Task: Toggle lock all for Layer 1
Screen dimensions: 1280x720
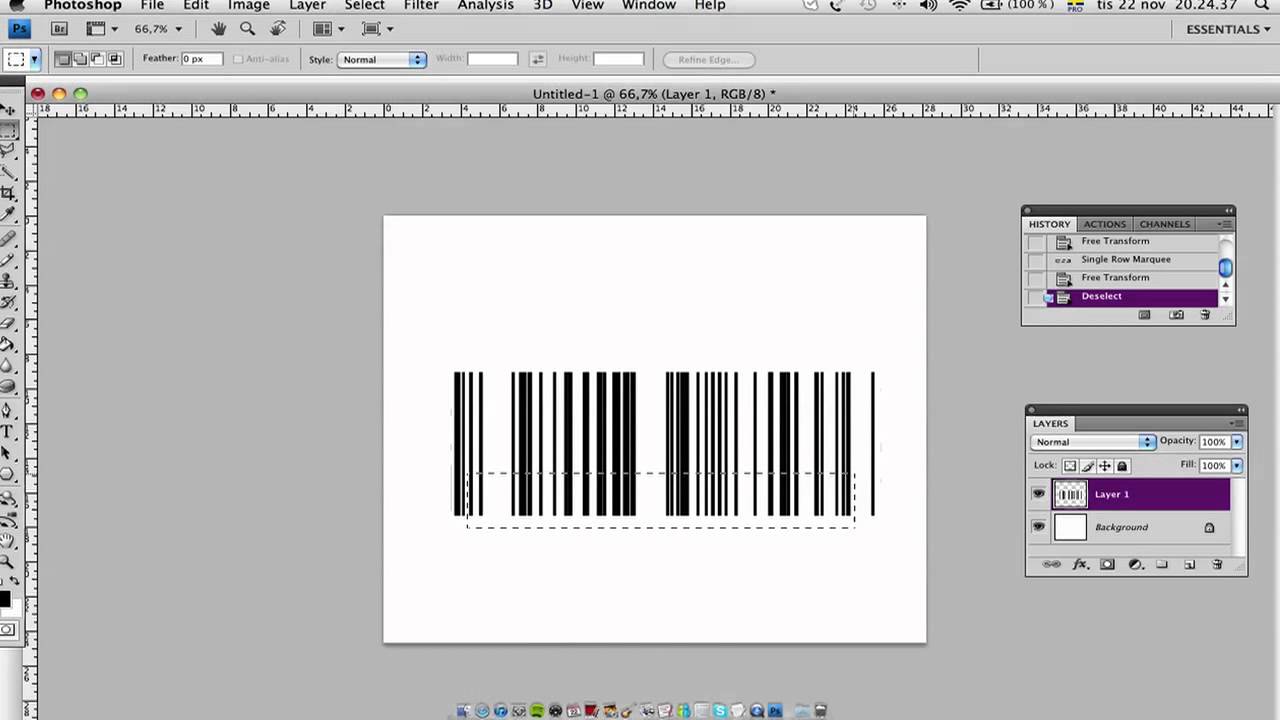Action: coord(1122,466)
